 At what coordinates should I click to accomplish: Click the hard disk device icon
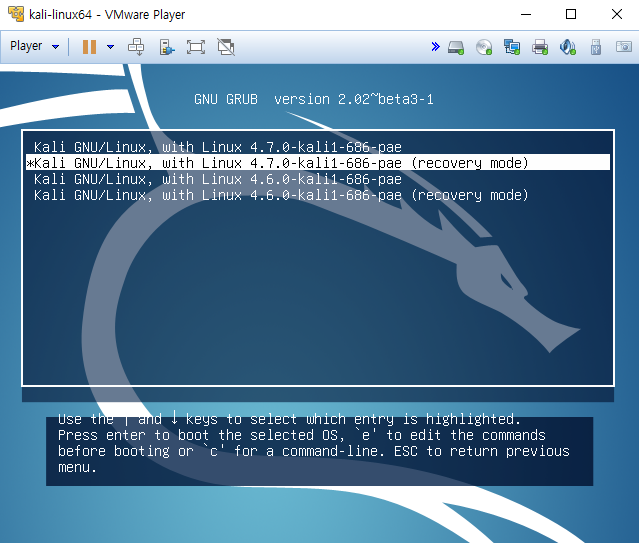tap(456, 47)
